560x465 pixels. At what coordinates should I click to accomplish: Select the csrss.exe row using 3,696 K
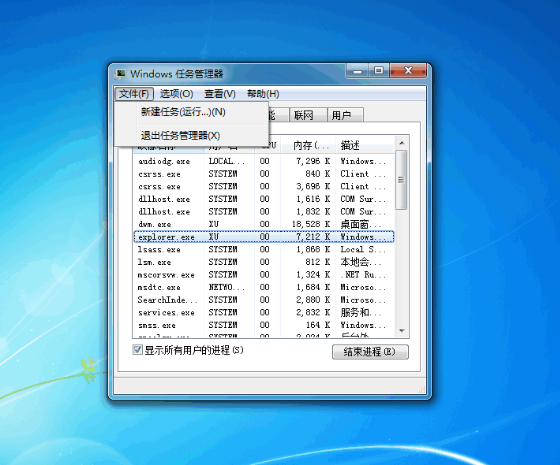(x=264, y=186)
